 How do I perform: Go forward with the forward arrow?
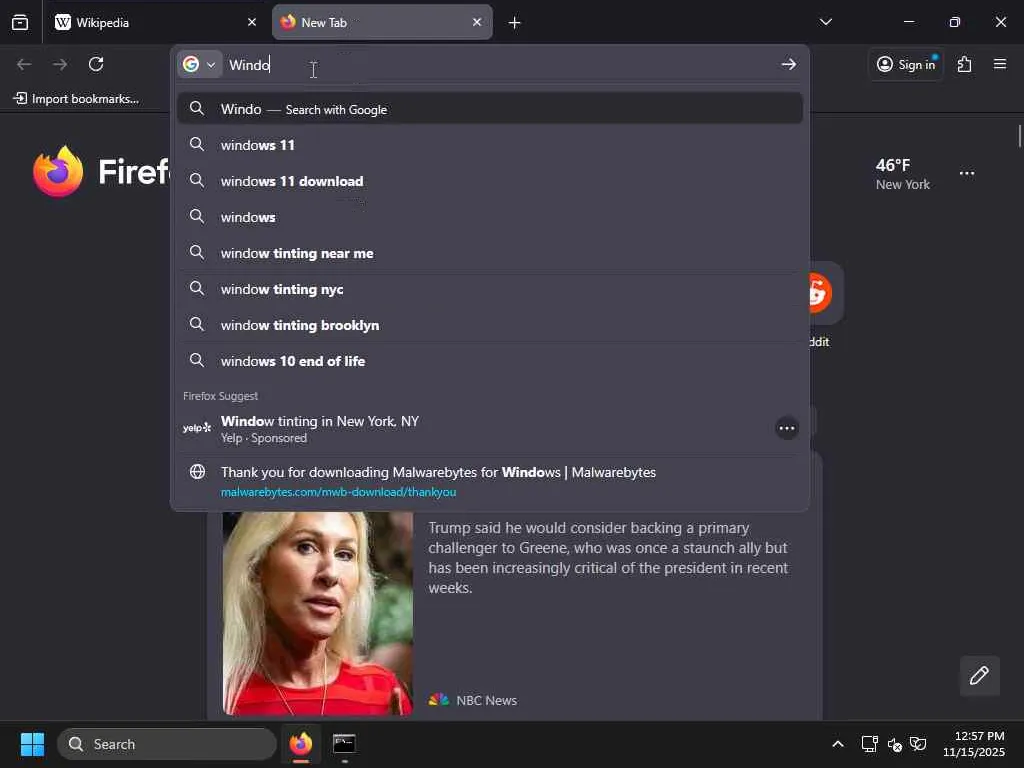pos(60,64)
